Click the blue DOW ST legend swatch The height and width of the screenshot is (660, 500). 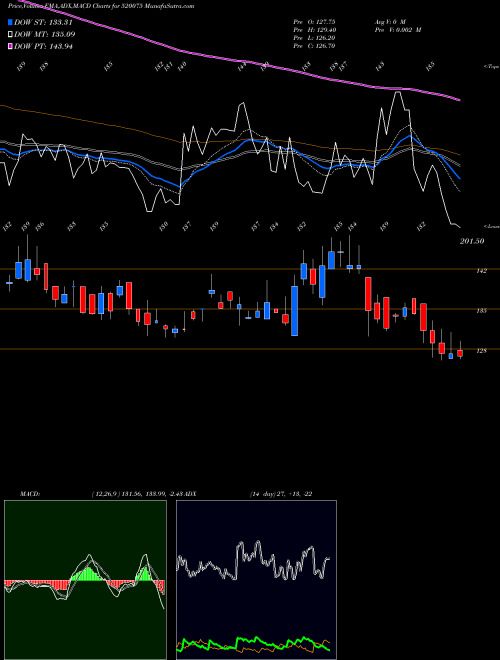[x=10, y=22]
